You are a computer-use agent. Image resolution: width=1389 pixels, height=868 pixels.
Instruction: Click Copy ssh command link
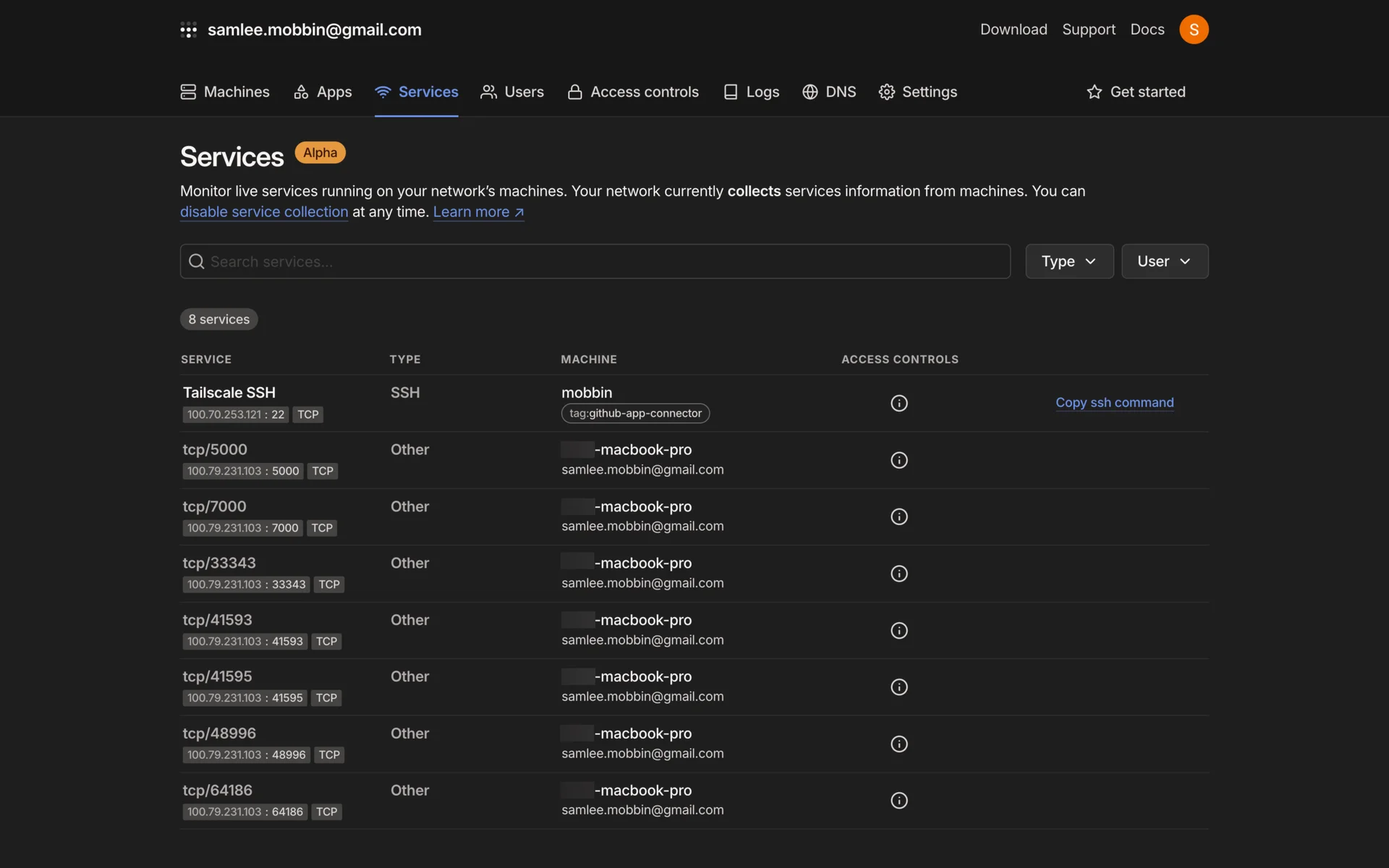click(1114, 403)
